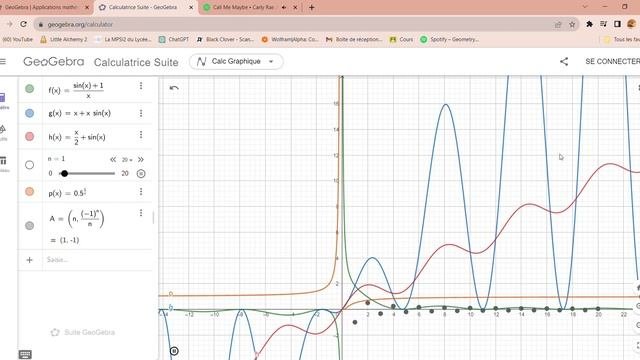
Task: Open the ChatGPT bookmark
Action: (x=173, y=40)
